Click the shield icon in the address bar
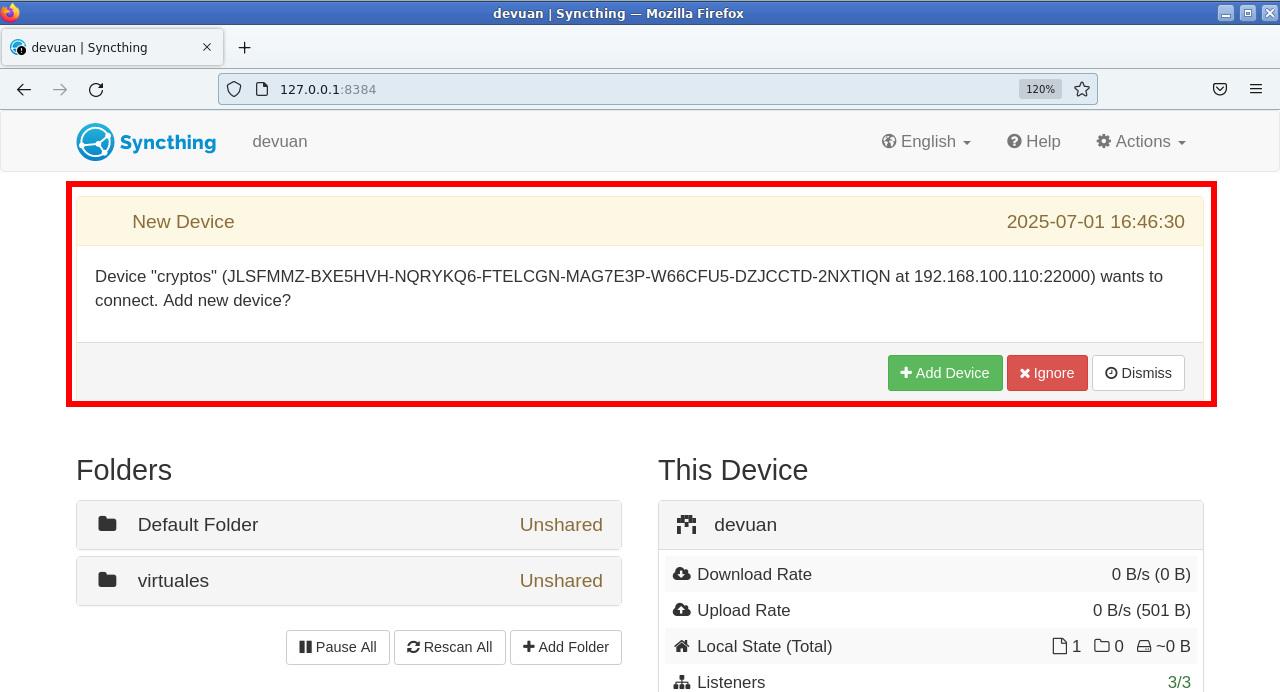This screenshot has height=692, width=1280. pos(233,89)
